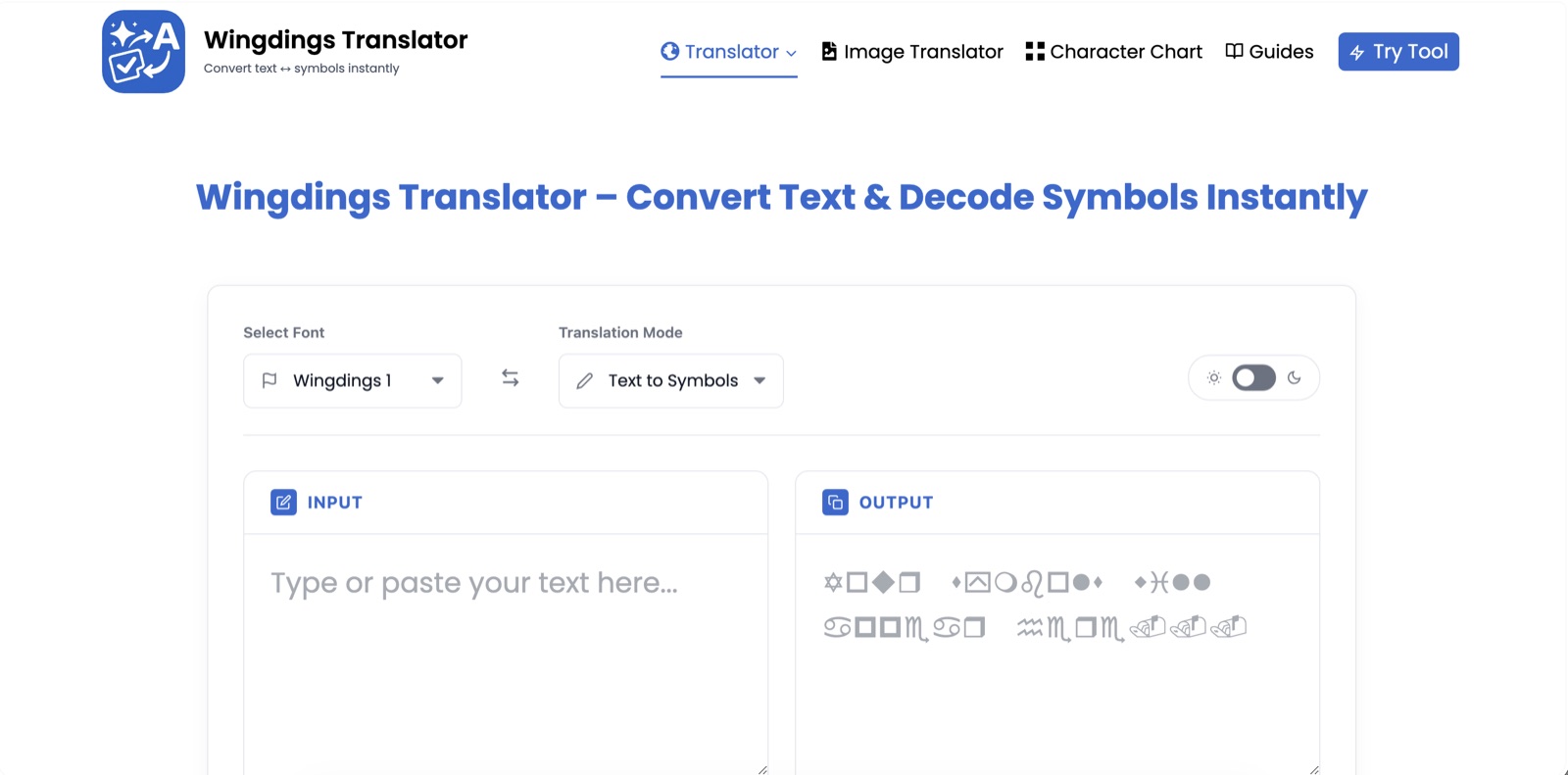Click the flag icon in font selector

point(269,380)
